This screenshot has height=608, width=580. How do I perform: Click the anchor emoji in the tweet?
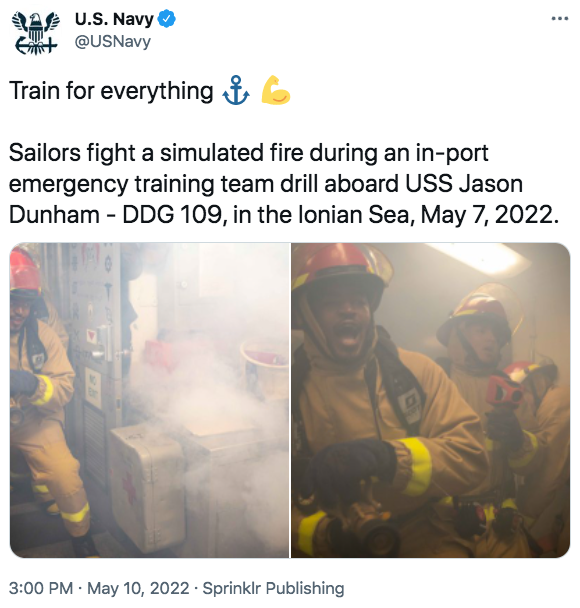pos(236,90)
